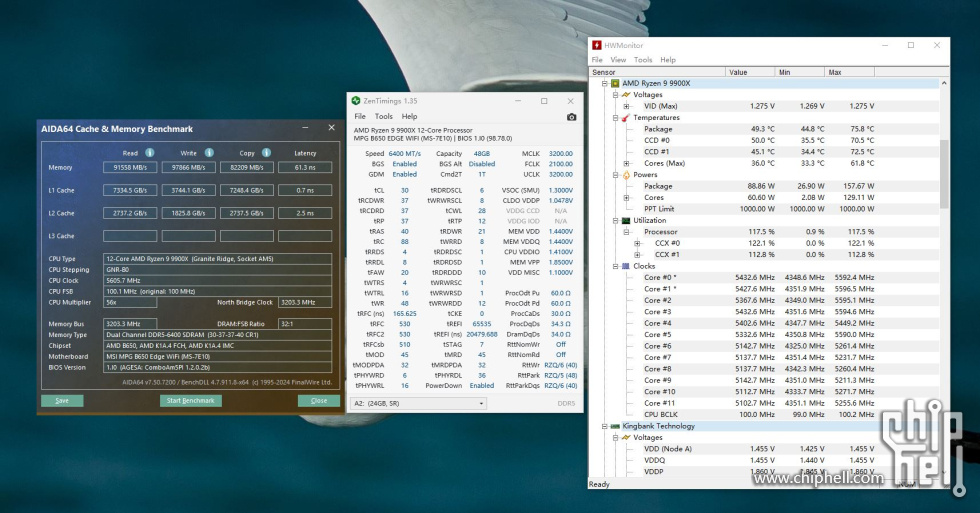Click the North Bridge Clock 3203.3 MHz field
This screenshot has height=513, width=980.
coord(305,302)
